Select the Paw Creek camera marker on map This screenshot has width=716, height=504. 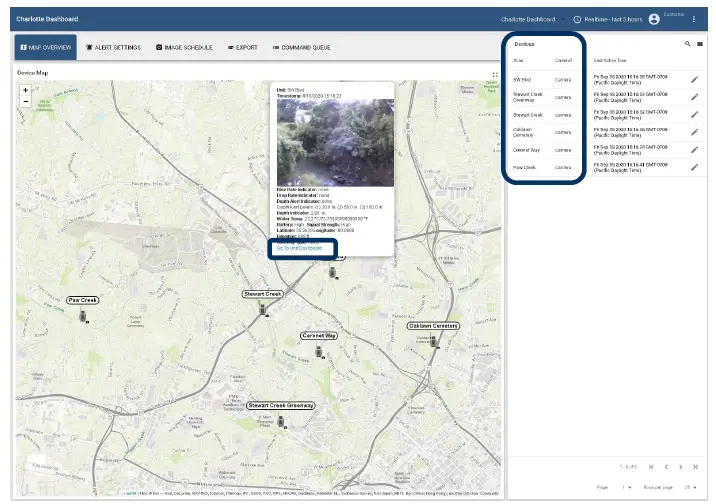click(x=84, y=316)
